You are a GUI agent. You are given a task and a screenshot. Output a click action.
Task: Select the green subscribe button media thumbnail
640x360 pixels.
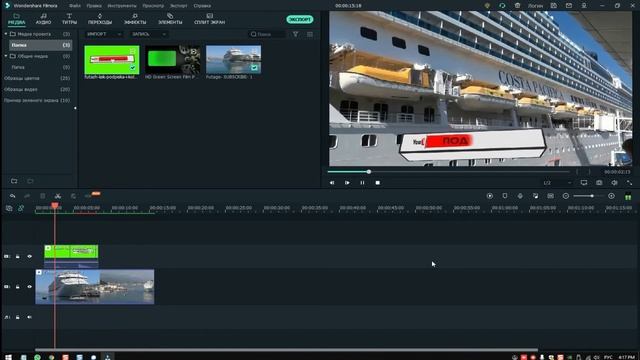pos(112,60)
